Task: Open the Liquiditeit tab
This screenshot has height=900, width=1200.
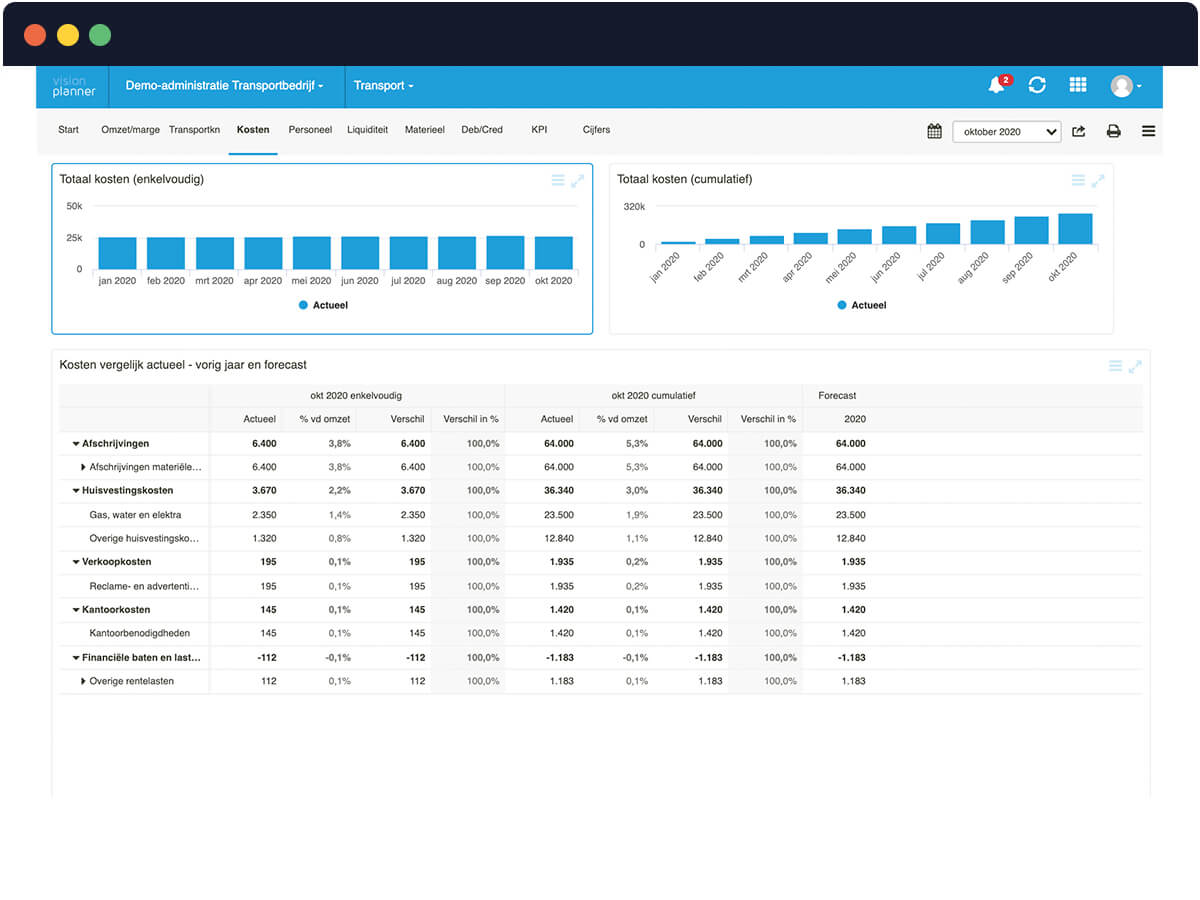Action: pyautogui.click(x=368, y=130)
